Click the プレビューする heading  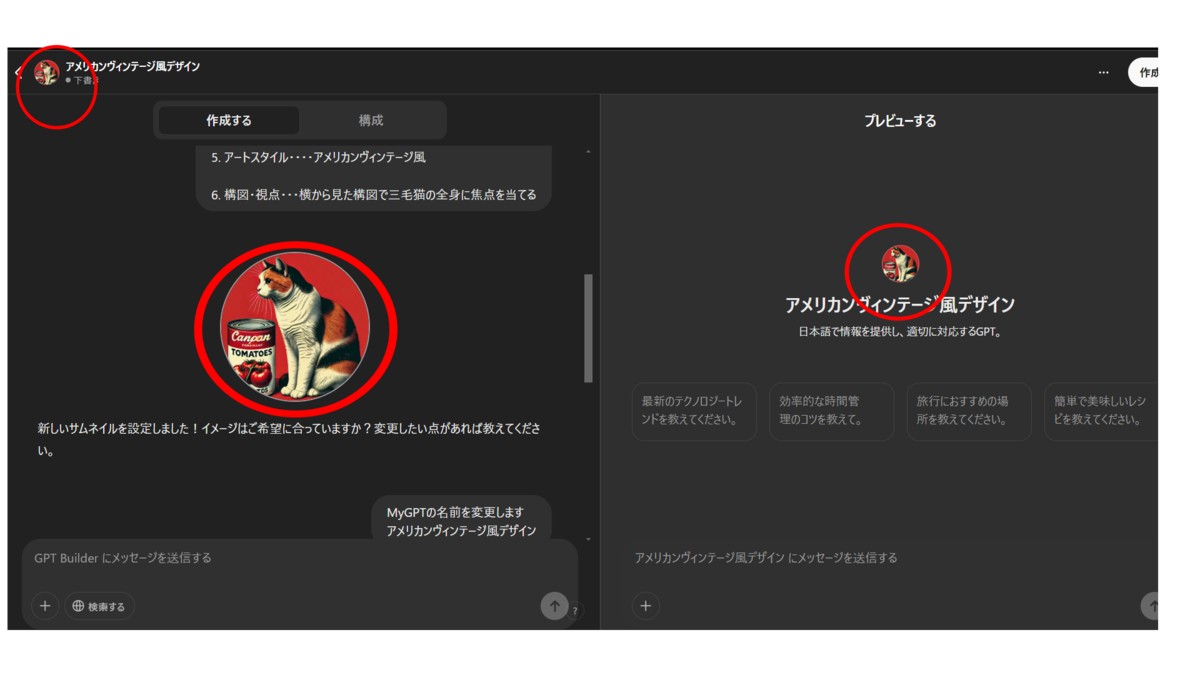(x=900, y=121)
